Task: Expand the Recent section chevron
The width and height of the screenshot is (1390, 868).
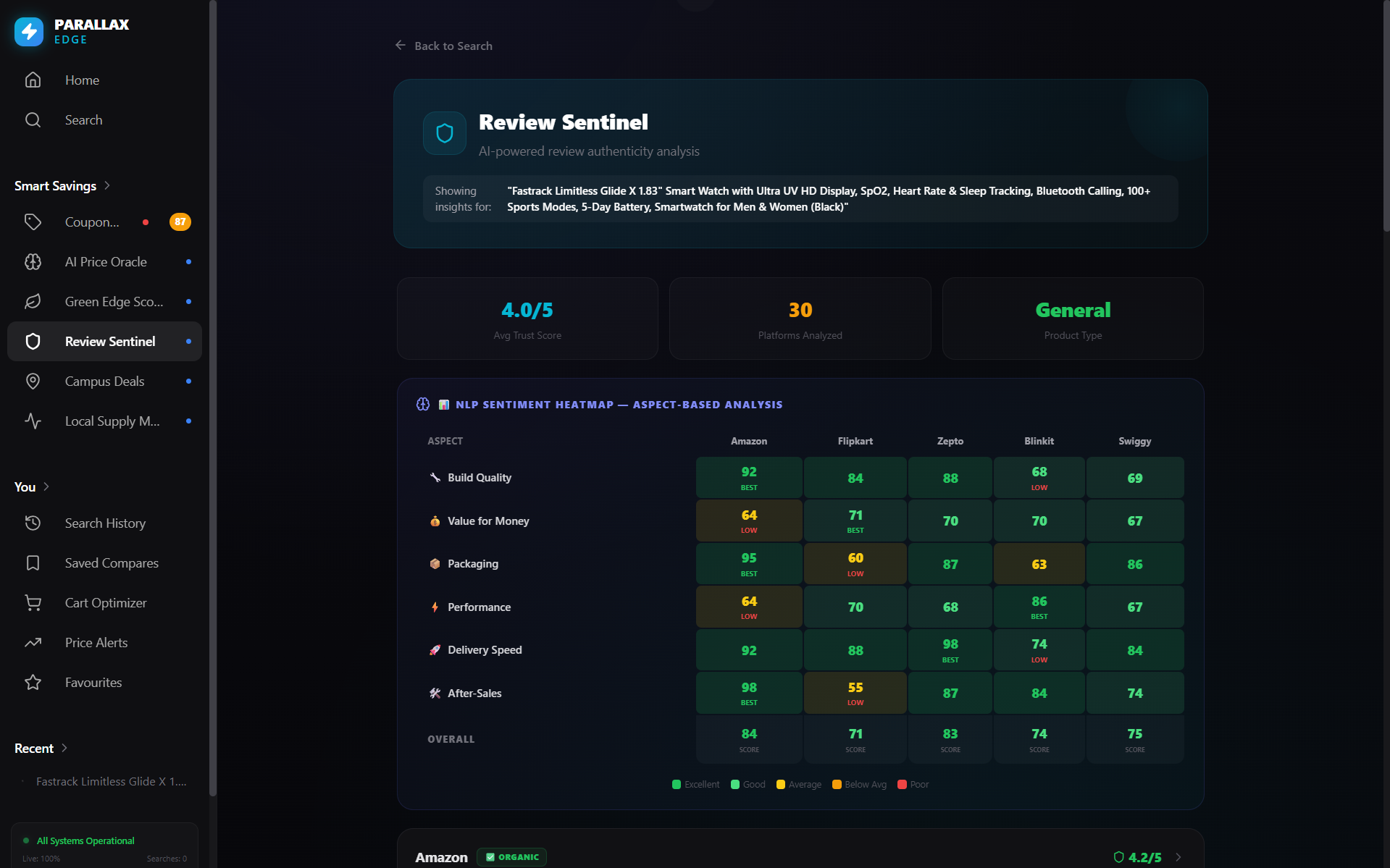Action: [64, 748]
